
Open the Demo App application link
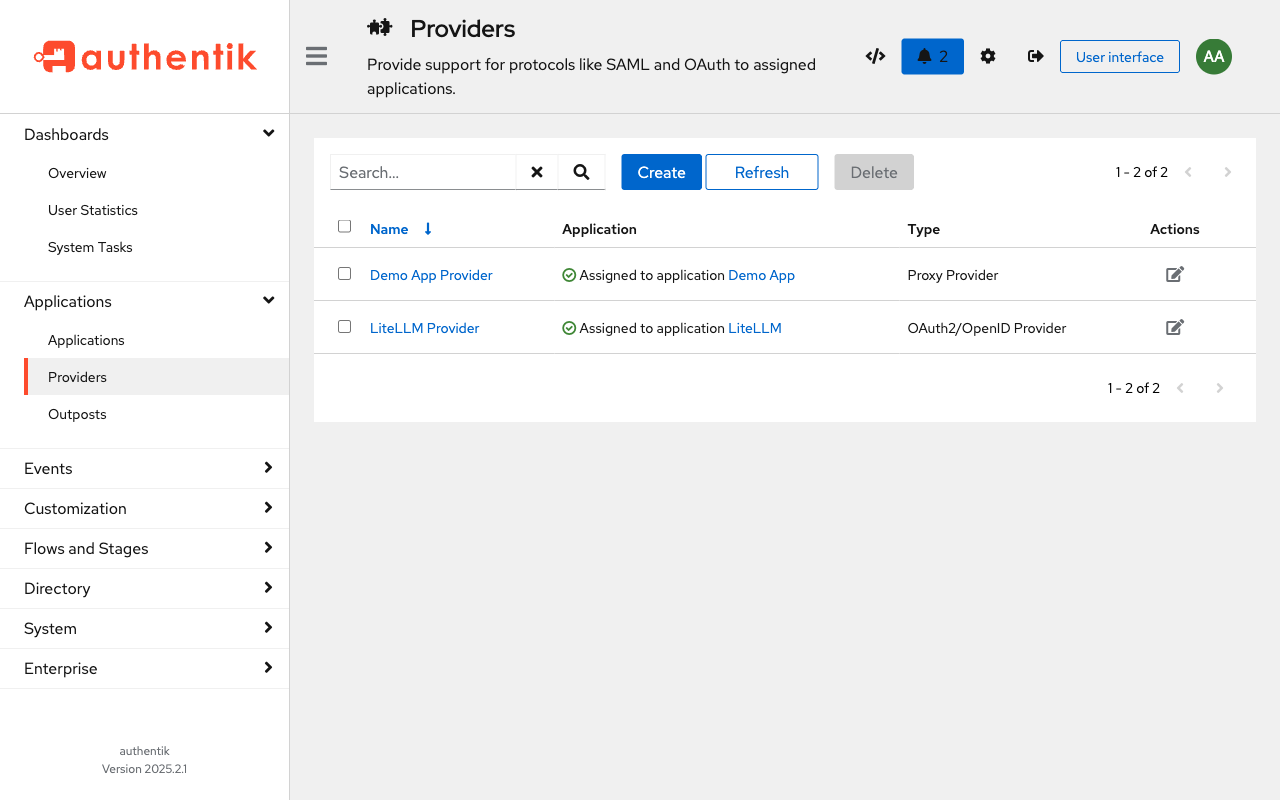tap(761, 275)
